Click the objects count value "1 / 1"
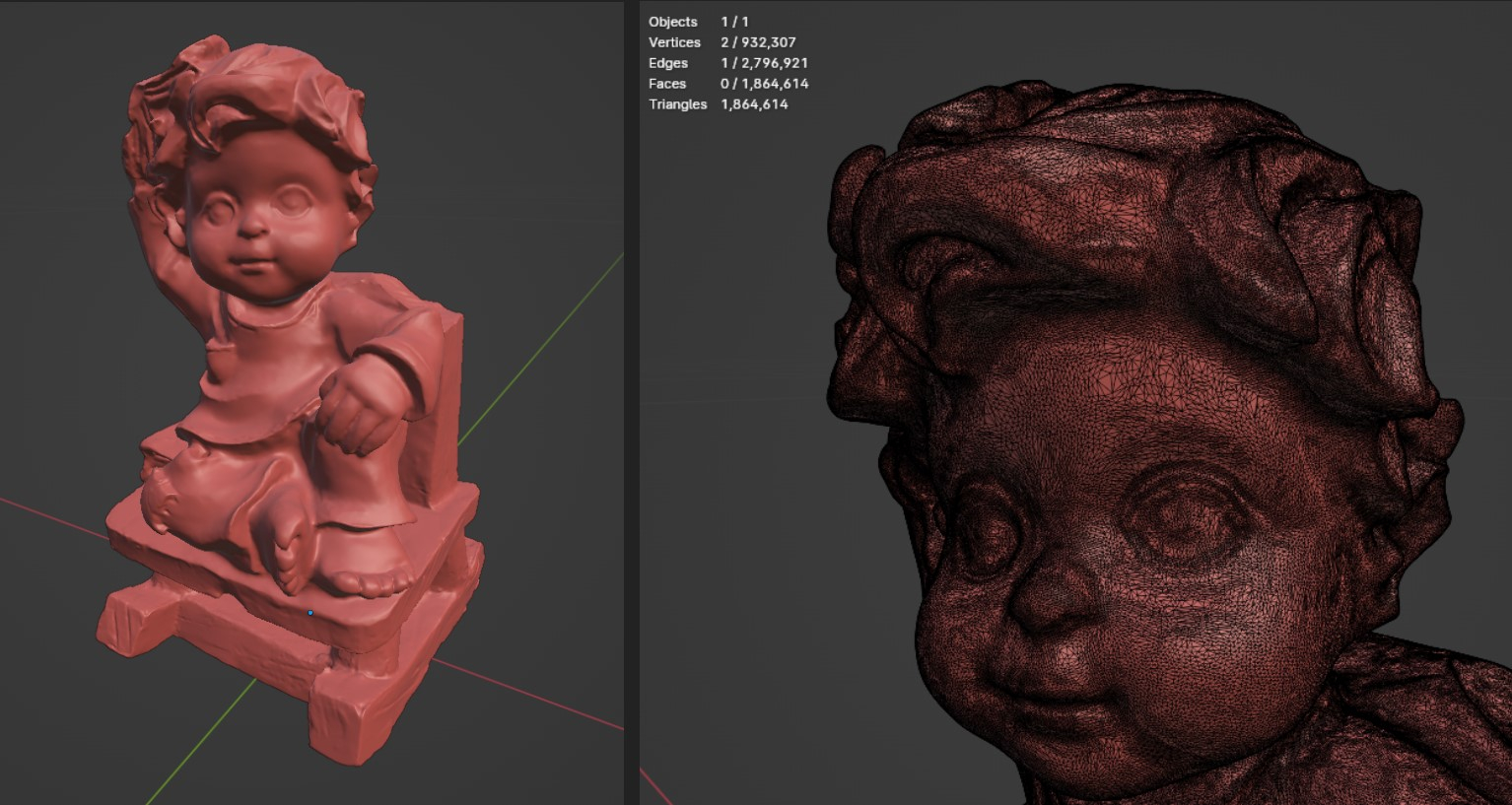The image size is (1512, 805). (x=734, y=22)
